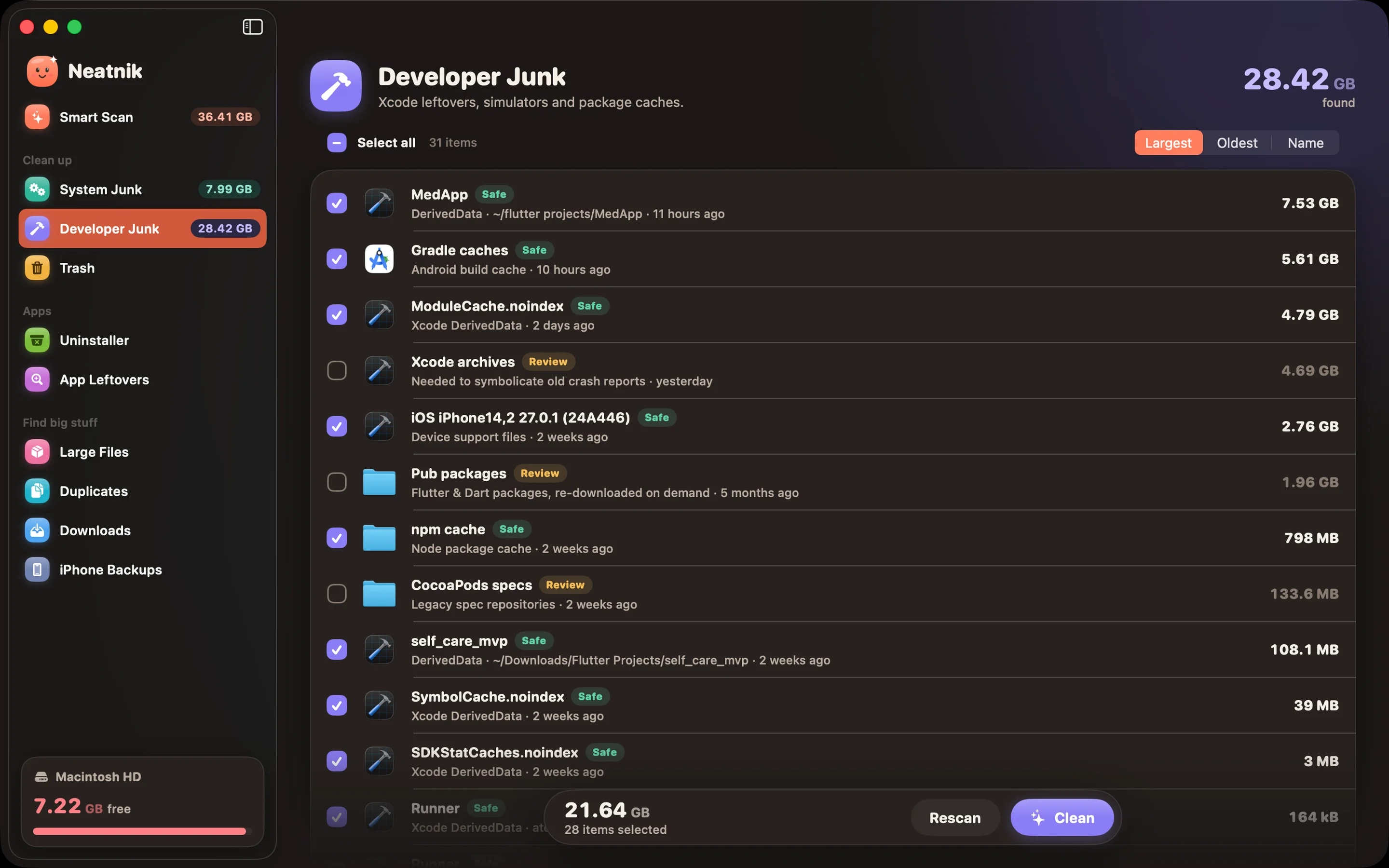Click the Xcode icon beside MedApp
Screen dimensions: 1389x868
tap(380, 203)
